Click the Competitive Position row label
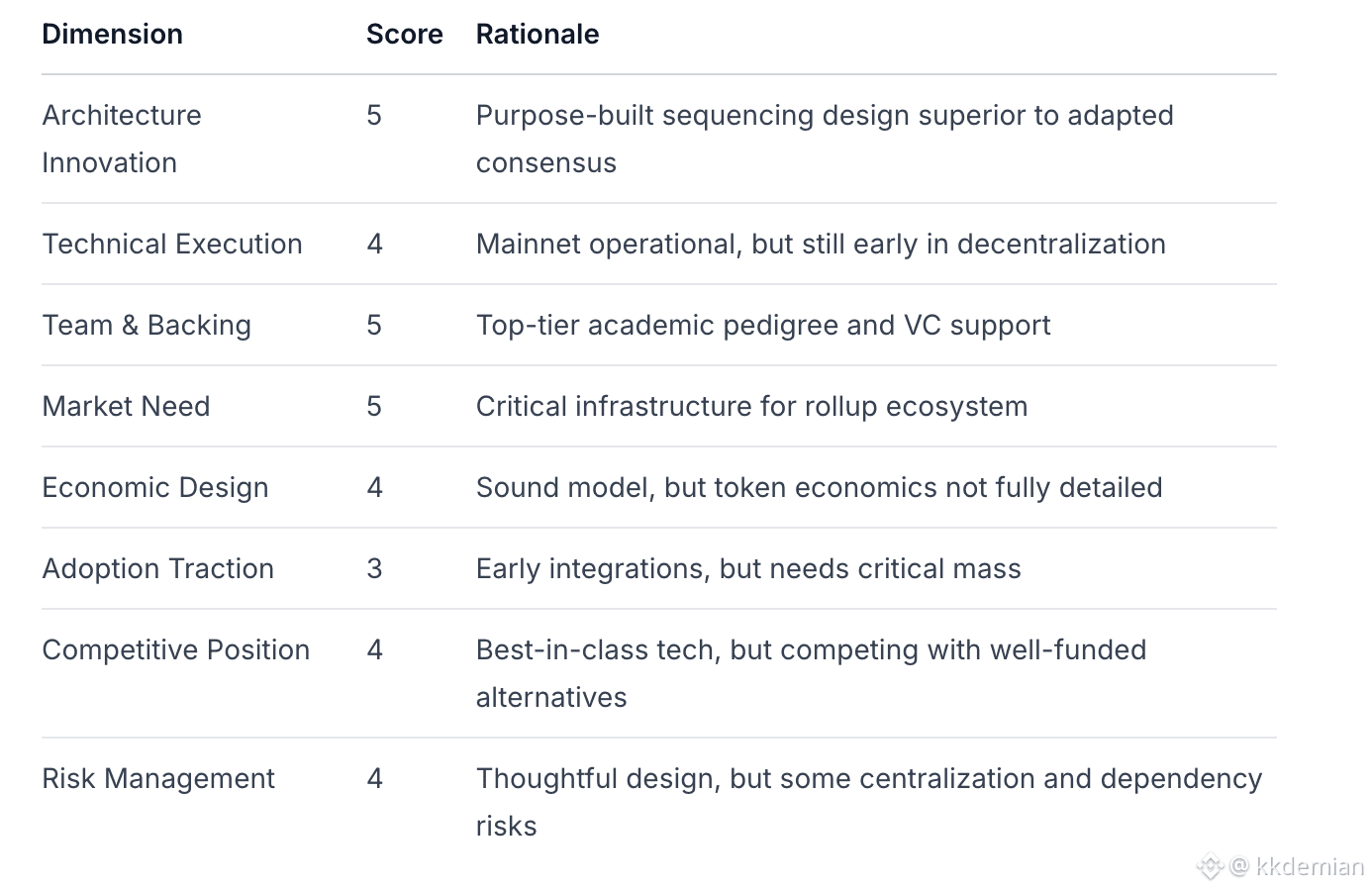1372x891 pixels. [176, 650]
